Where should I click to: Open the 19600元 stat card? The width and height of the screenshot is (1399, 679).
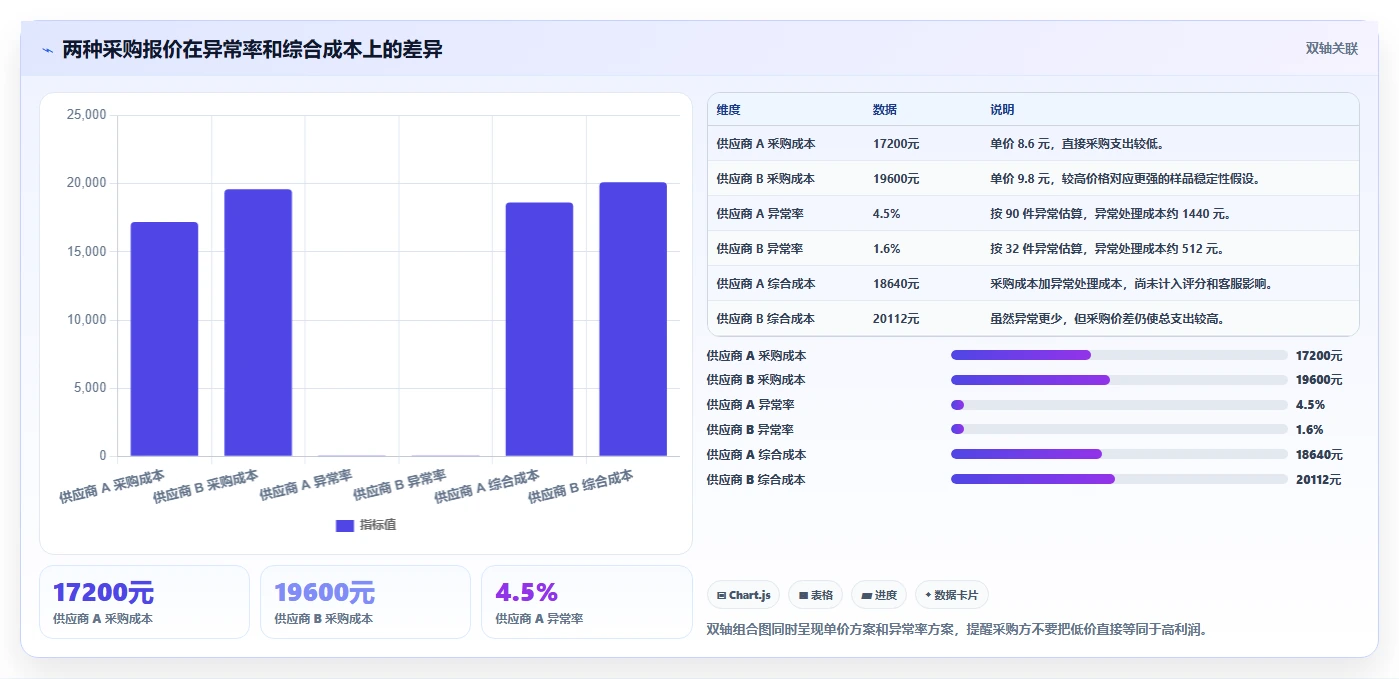[x=365, y=602]
